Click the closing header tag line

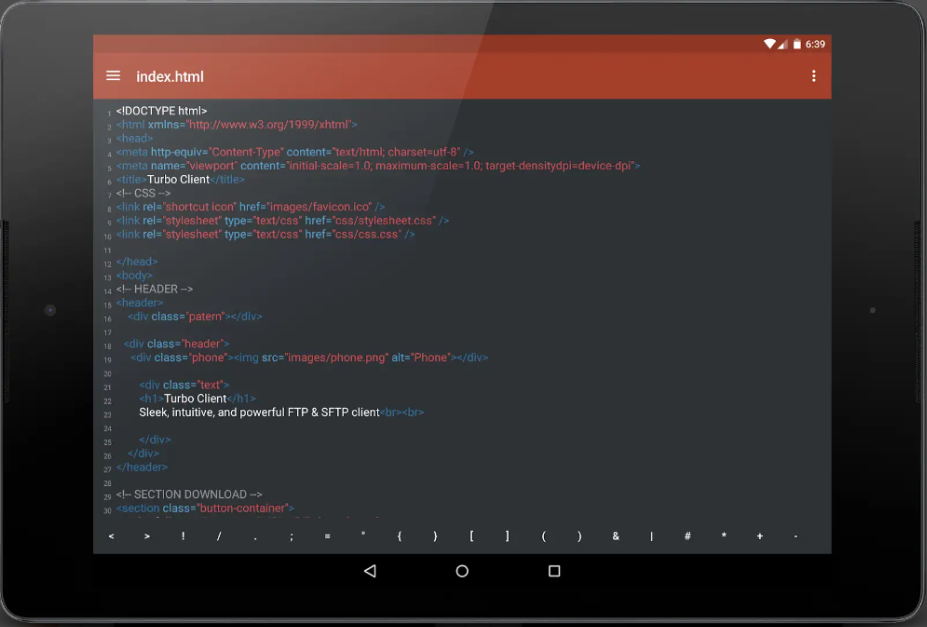[142, 467]
